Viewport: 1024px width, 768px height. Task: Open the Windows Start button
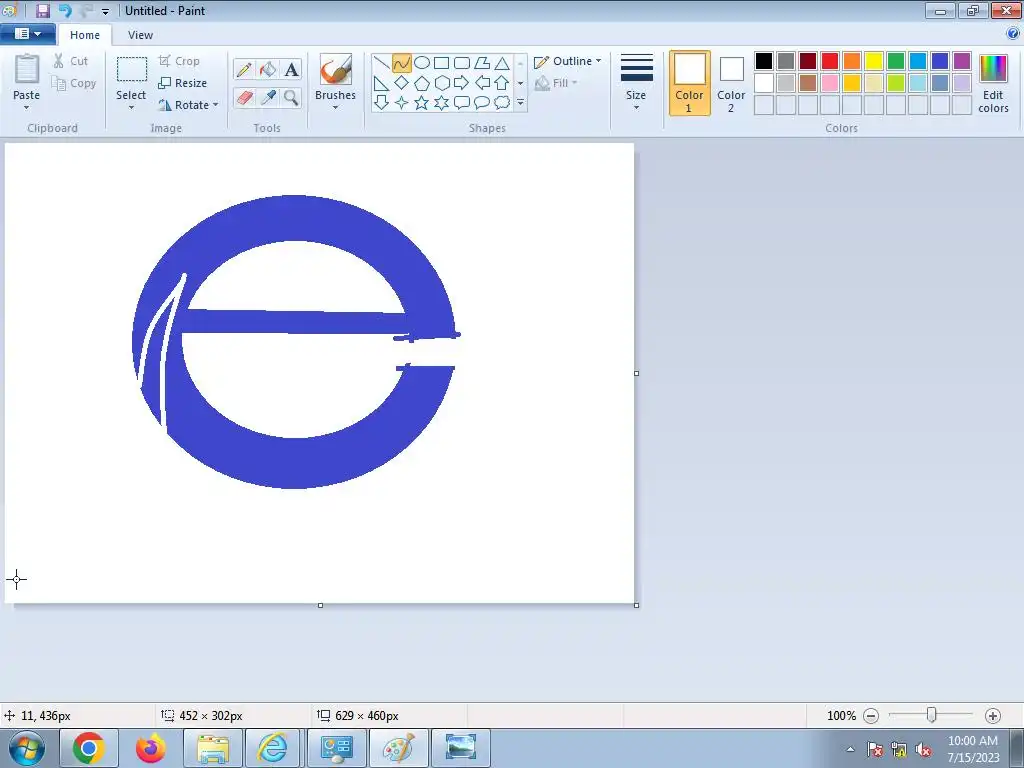[27, 748]
